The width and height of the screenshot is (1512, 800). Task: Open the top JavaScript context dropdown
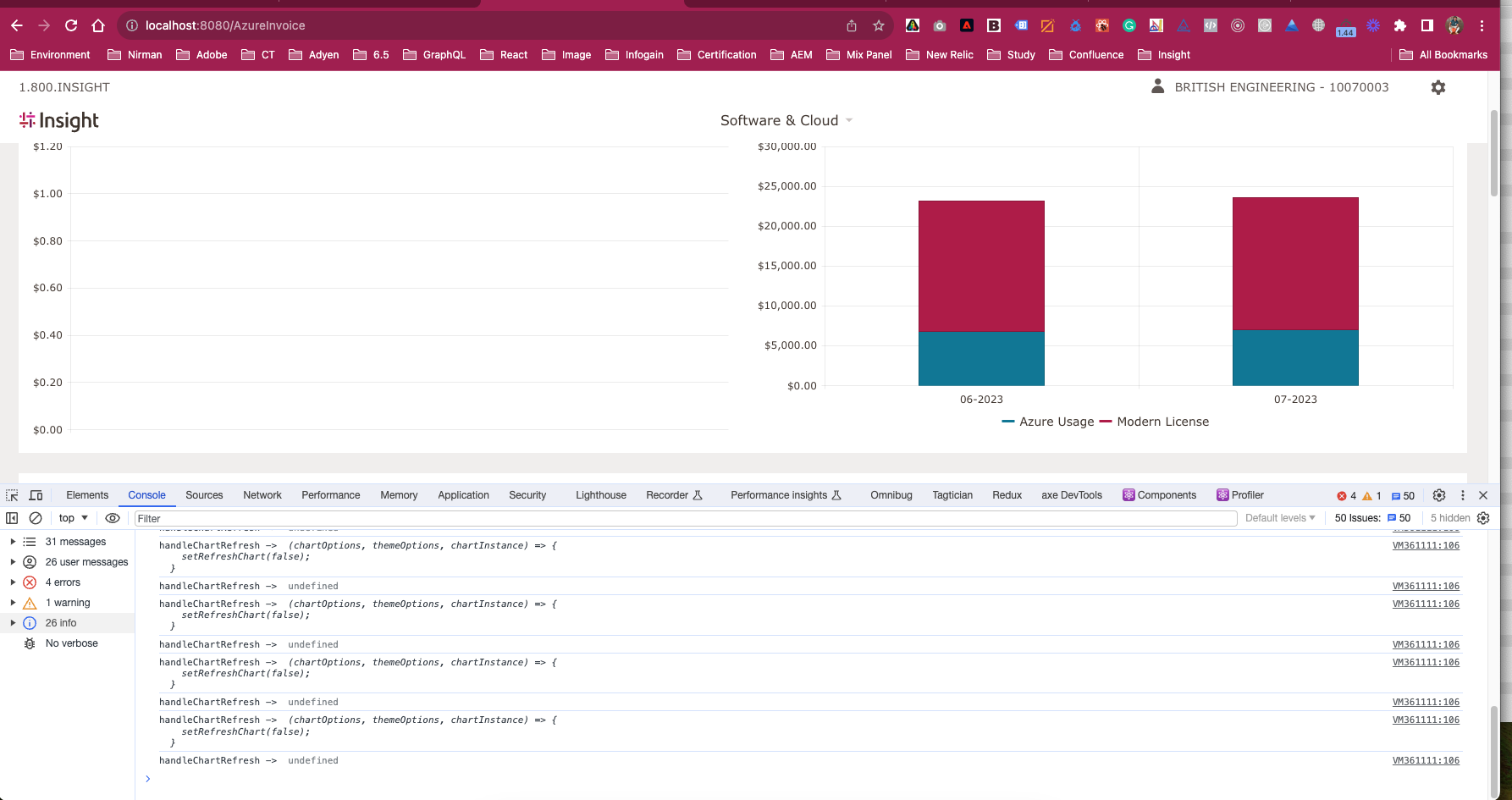point(74,518)
